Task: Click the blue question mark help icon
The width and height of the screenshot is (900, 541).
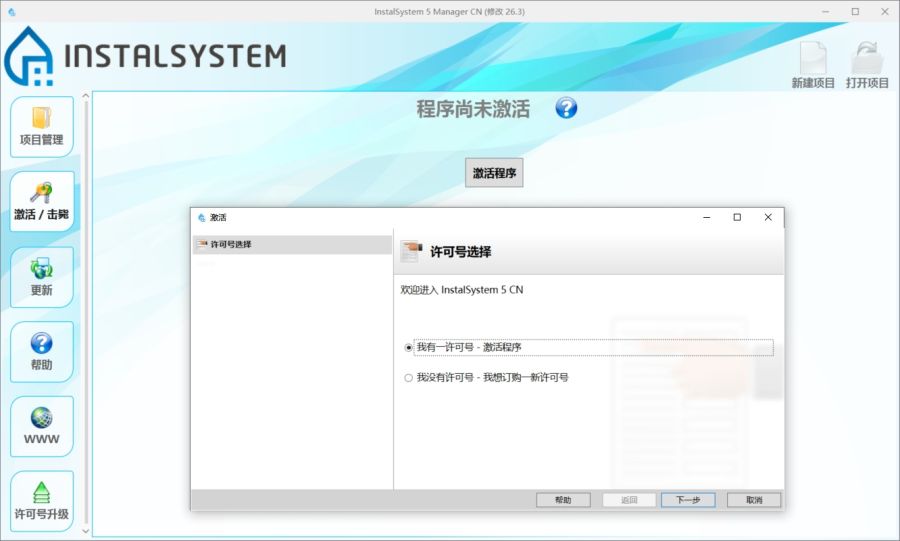Action: coord(566,108)
